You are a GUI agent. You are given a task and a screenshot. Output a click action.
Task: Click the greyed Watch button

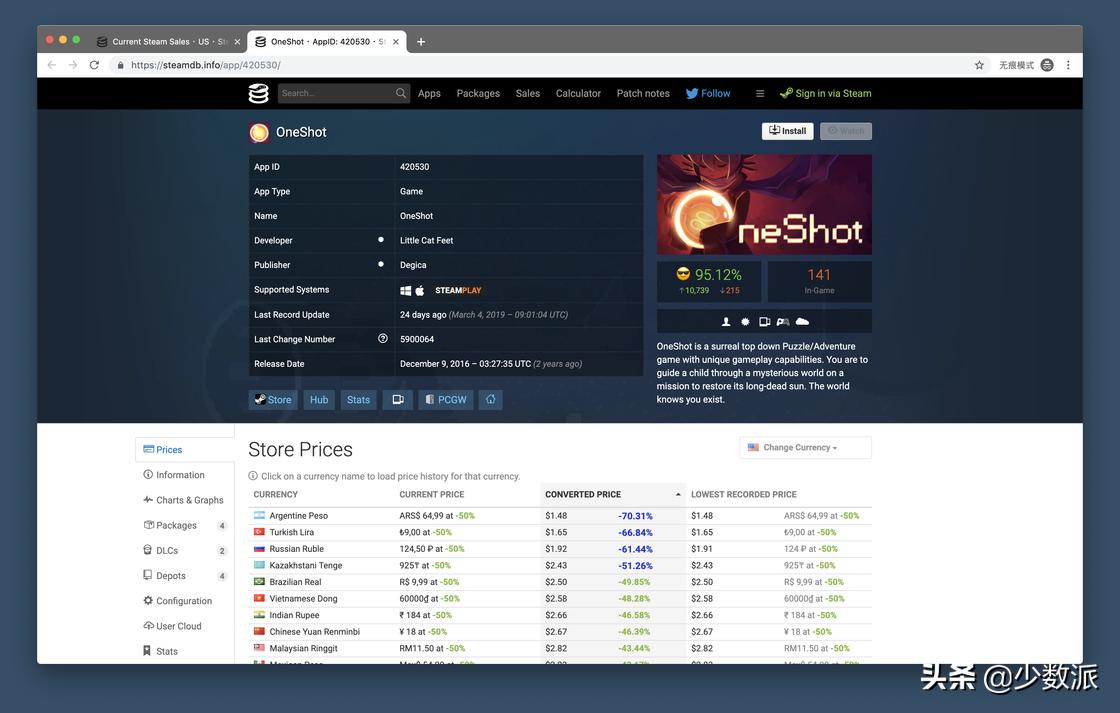click(x=846, y=131)
